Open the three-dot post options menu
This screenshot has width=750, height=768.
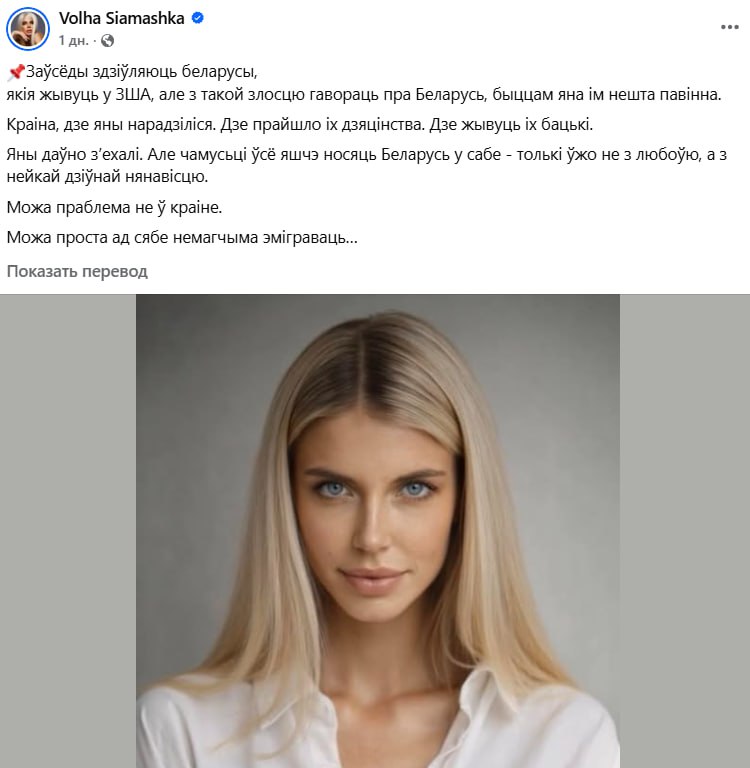coord(729,27)
